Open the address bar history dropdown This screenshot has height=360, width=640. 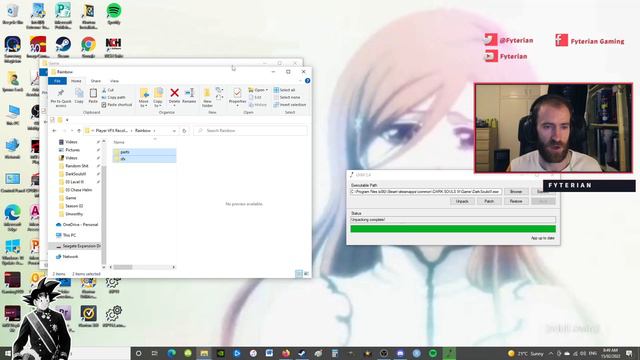[x=174, y=131]
